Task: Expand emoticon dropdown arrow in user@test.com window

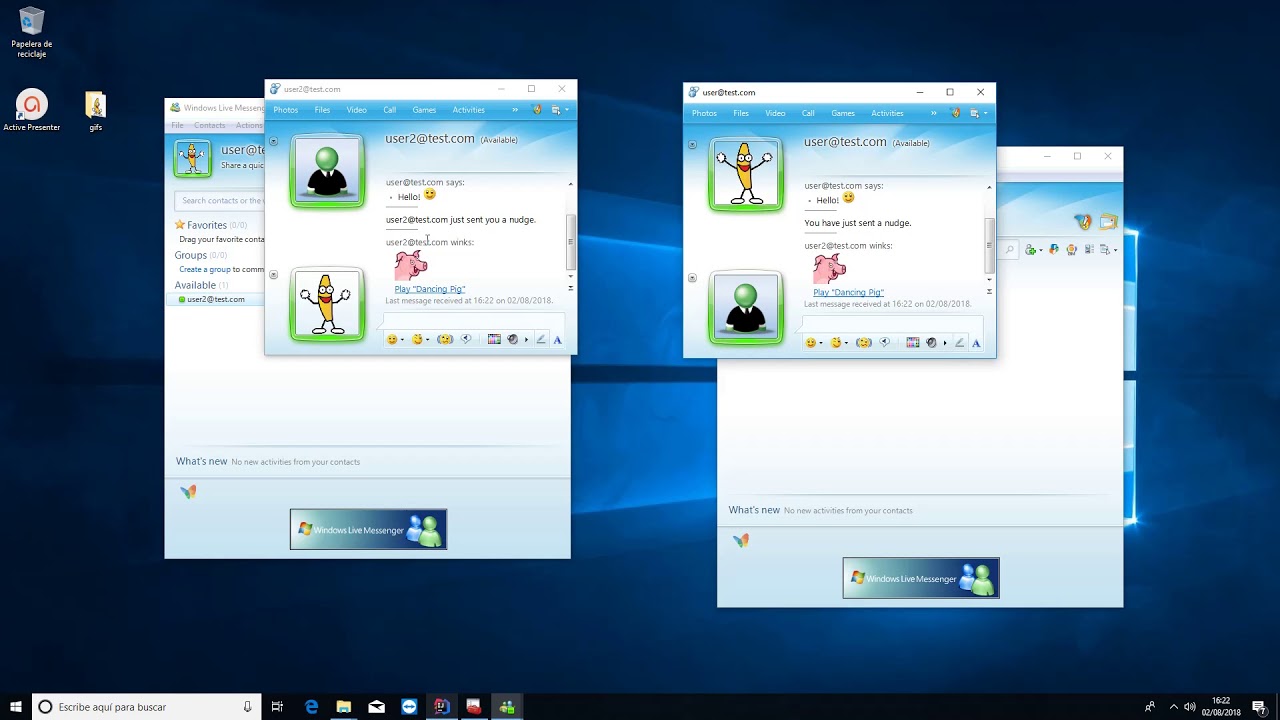Action: coord(821,343)
